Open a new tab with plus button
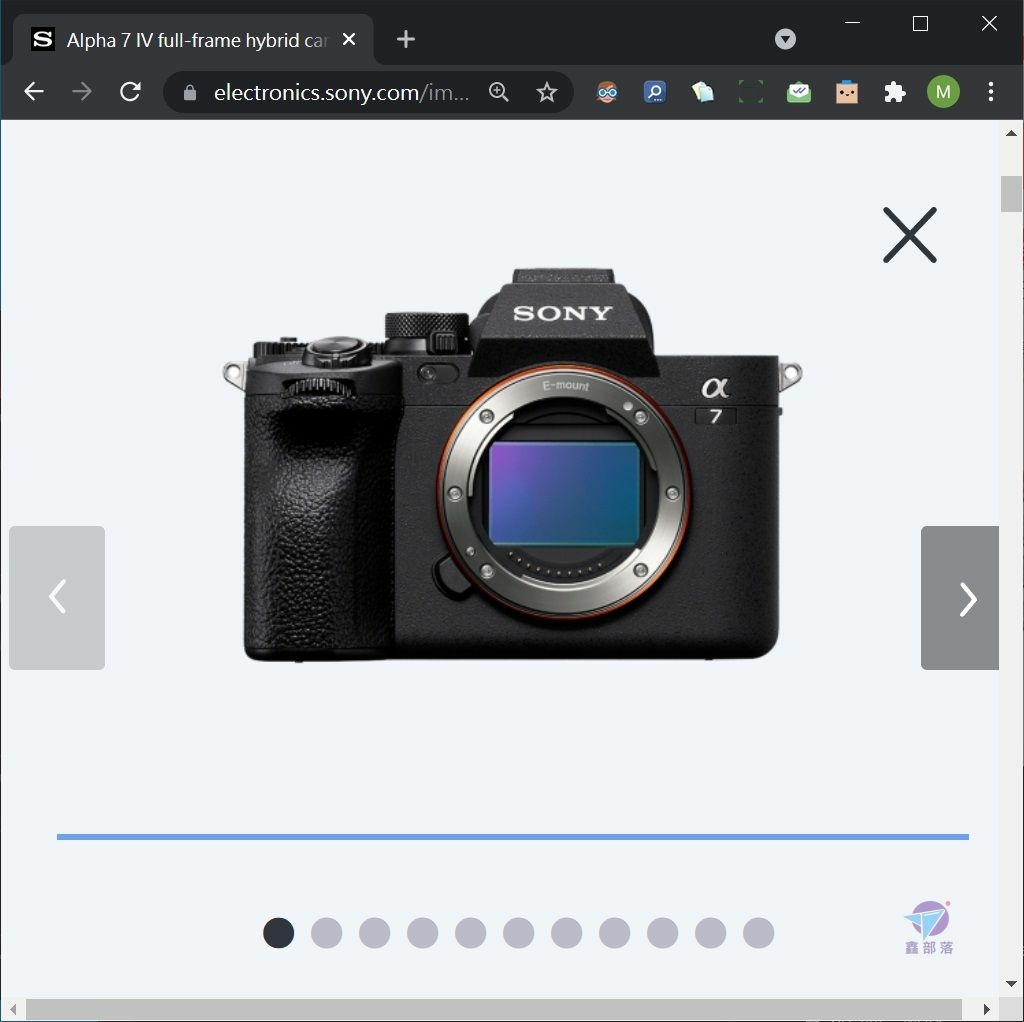The height and width of the screenshot is (1022, 1024). [x=406, y=39]
